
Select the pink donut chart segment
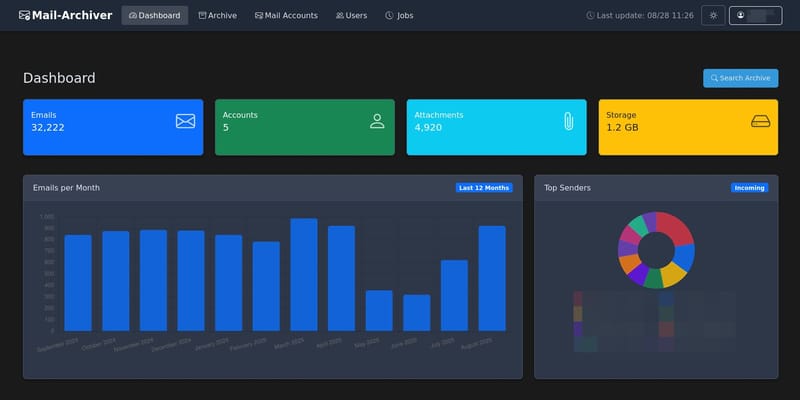point(630,235)
